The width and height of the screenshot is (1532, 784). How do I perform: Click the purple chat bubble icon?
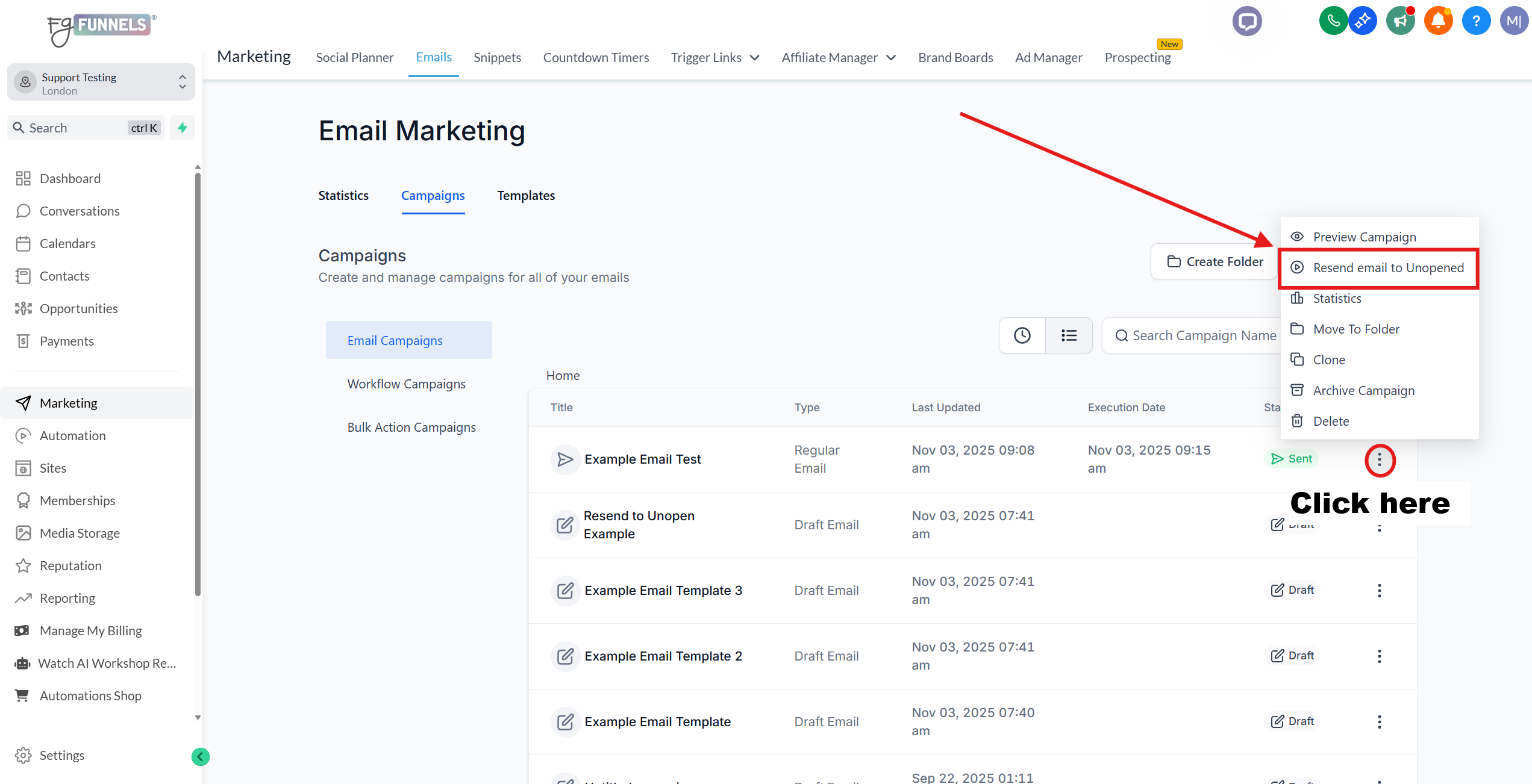pos(1246,22)
